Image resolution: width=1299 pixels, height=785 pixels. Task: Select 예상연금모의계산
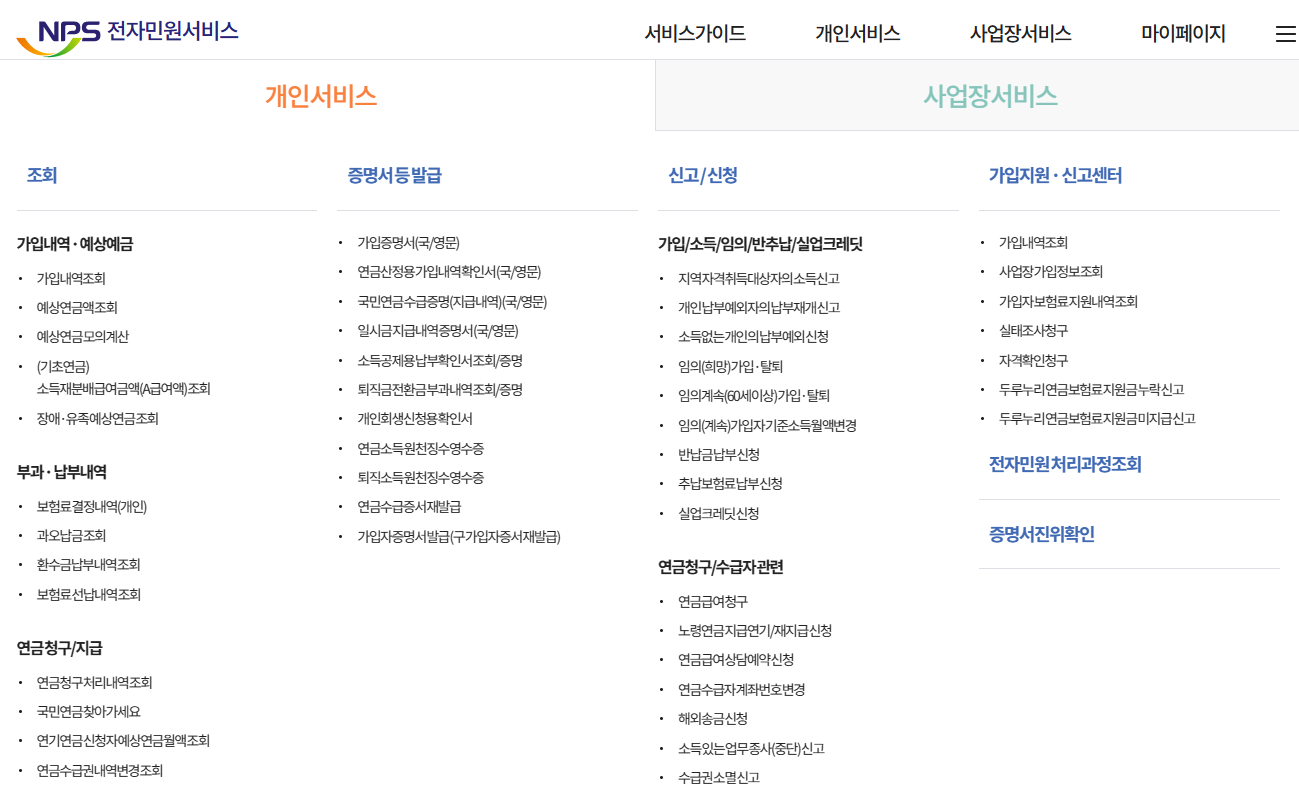click(x=82, y=337)
